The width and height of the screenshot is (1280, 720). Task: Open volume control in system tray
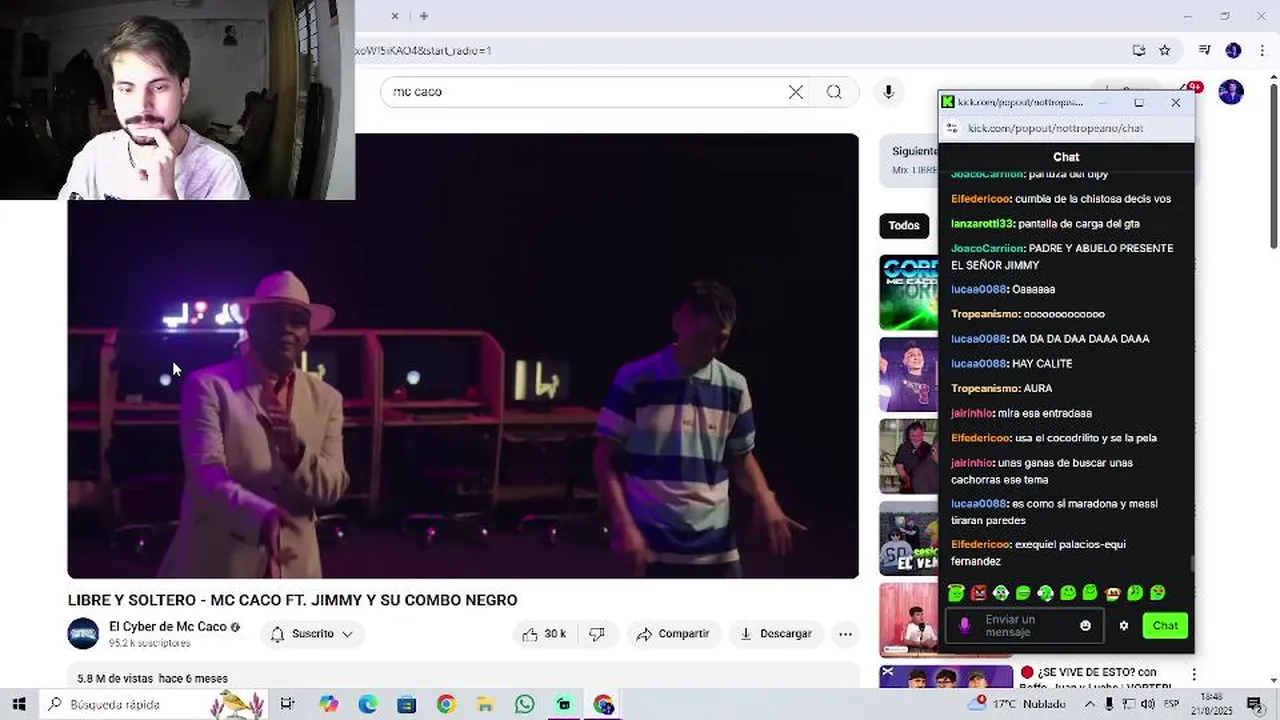pyautogui.click(x=1147, y=704)
